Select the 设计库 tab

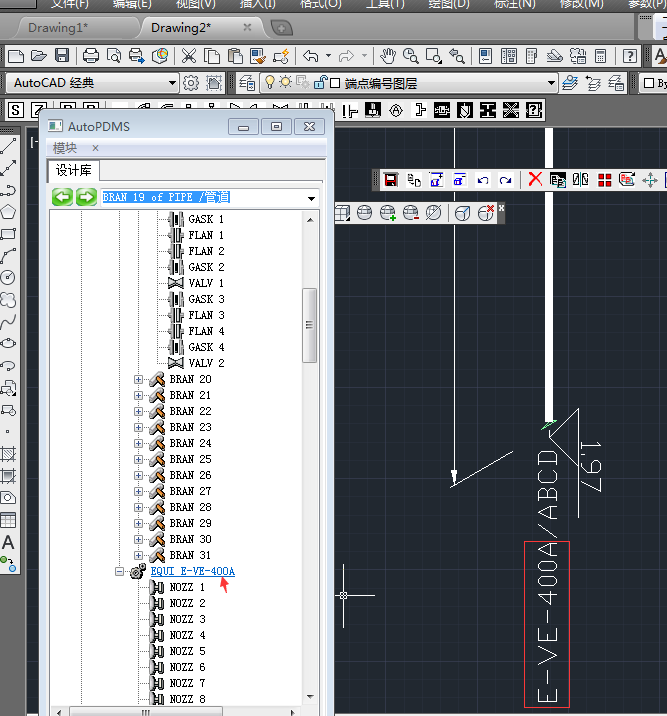pos(75,170)
